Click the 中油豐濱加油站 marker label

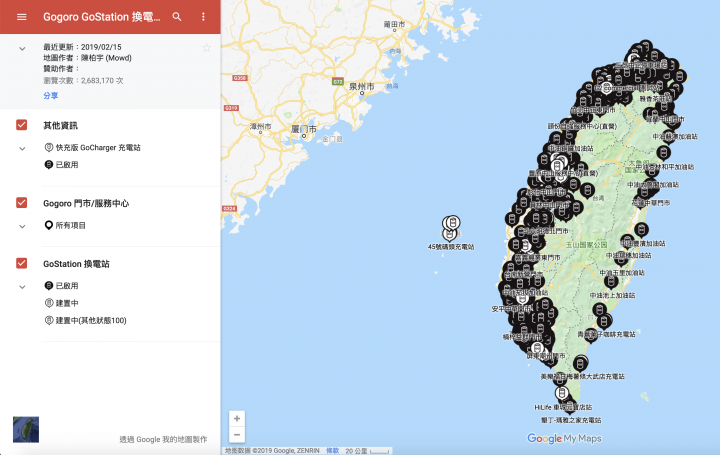click(x=642, y=243)
